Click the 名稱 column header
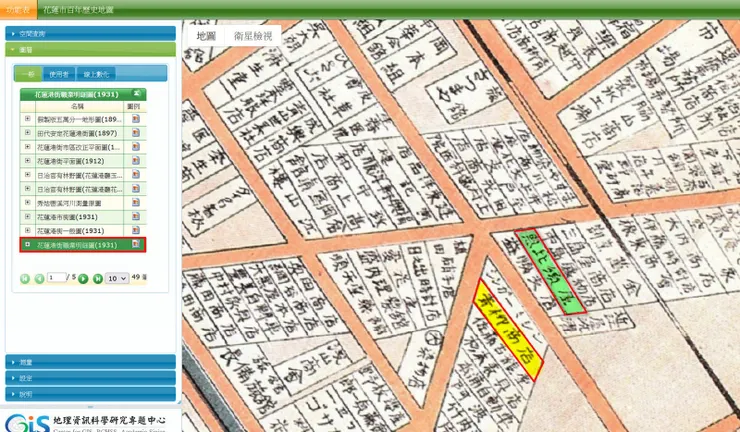The height and width of the screenshot is (432, 740). [77, 107]
